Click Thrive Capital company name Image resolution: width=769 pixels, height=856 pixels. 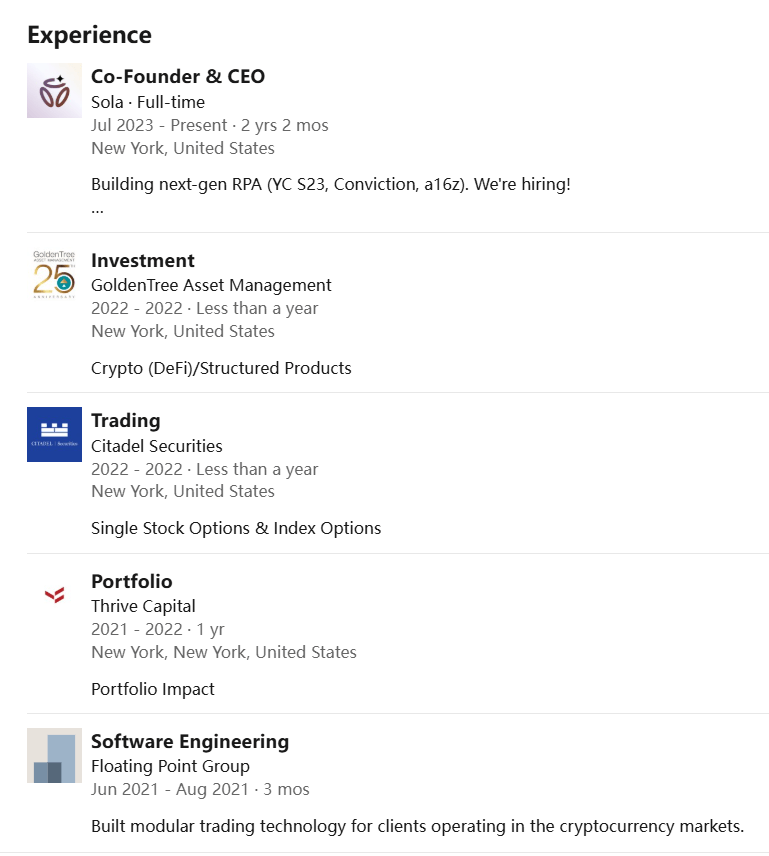pyautogui.click(x=143, y=606)
